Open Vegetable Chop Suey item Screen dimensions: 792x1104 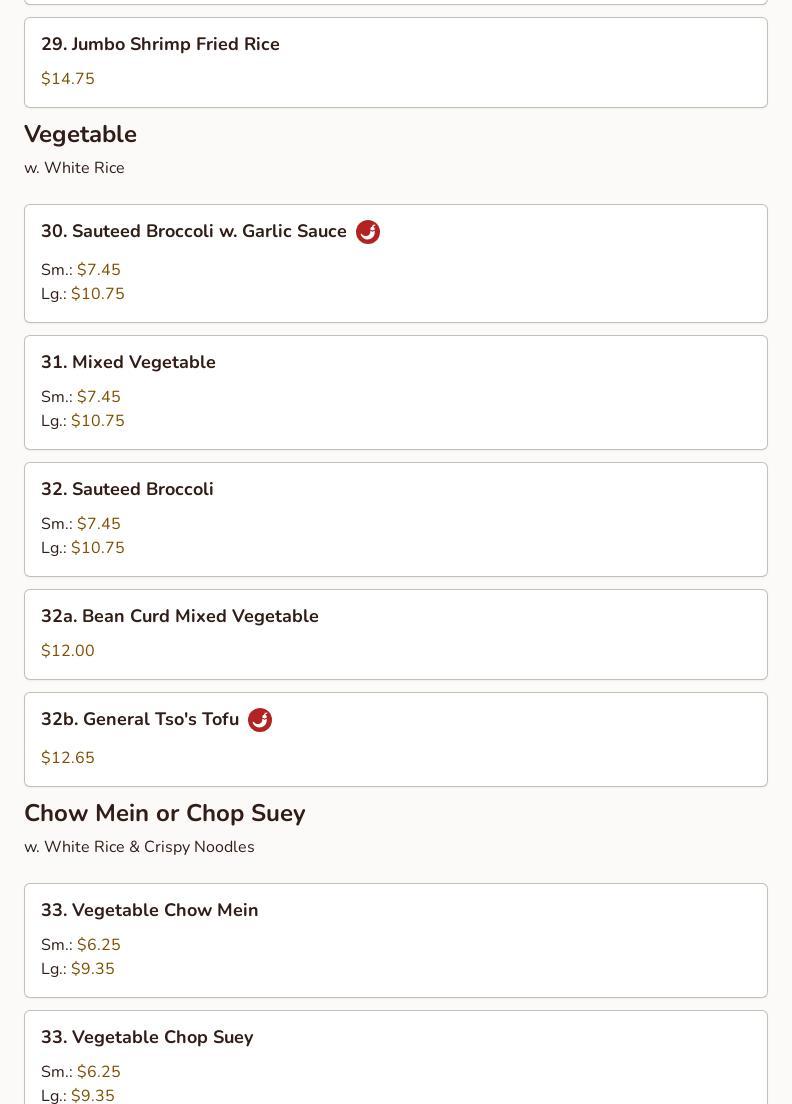[147, 1038]
